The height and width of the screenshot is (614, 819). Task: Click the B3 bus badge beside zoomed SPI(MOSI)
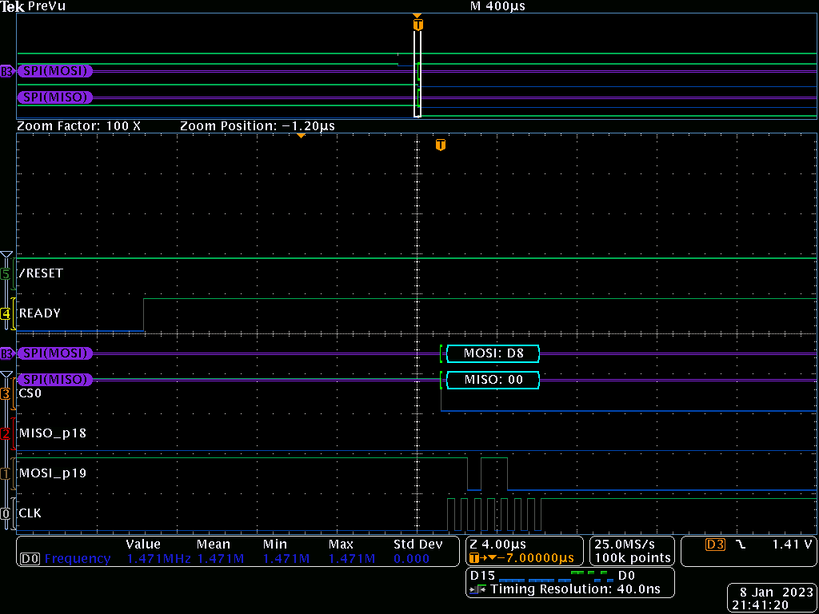[x=6, y=353]
